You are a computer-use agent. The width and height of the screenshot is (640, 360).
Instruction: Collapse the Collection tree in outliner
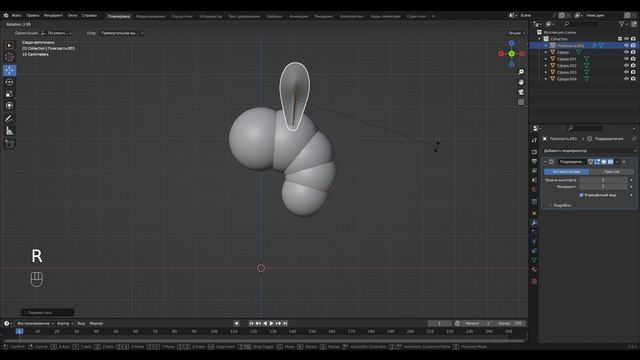[540, 39]
